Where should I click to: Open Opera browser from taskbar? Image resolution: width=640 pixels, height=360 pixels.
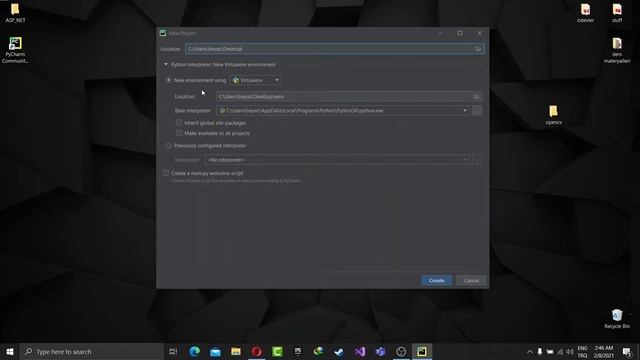coord(256,351)
